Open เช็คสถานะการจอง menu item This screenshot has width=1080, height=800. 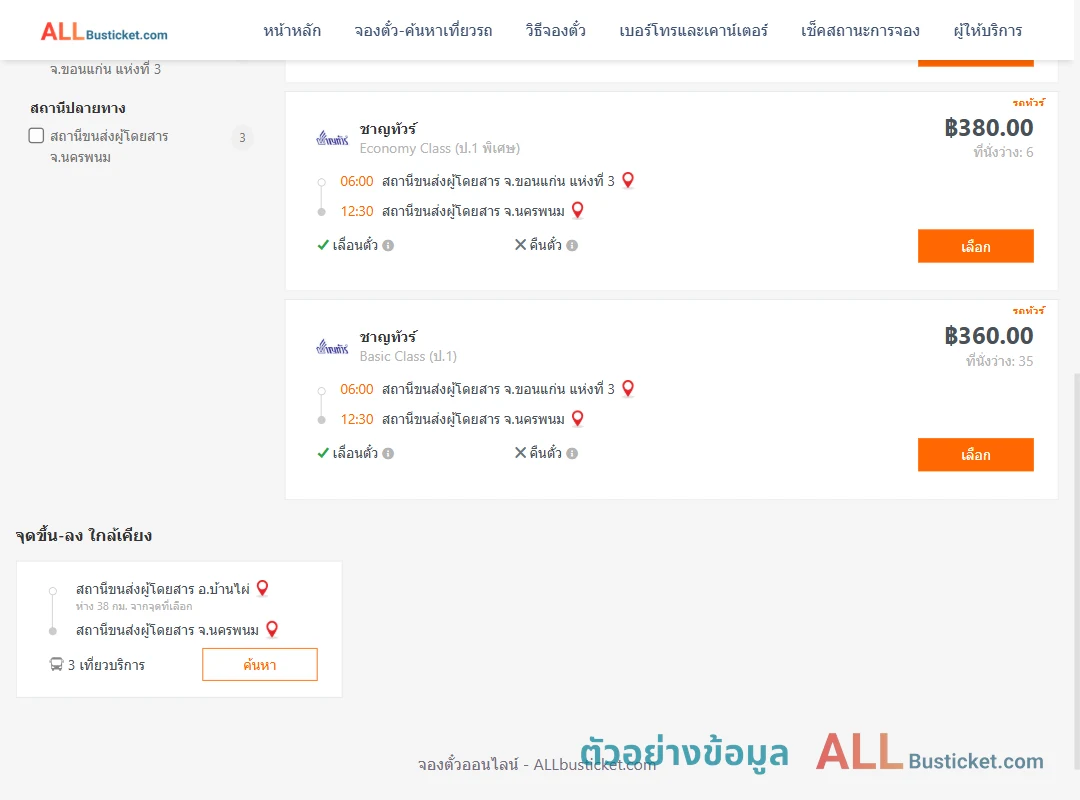[860, 31]
